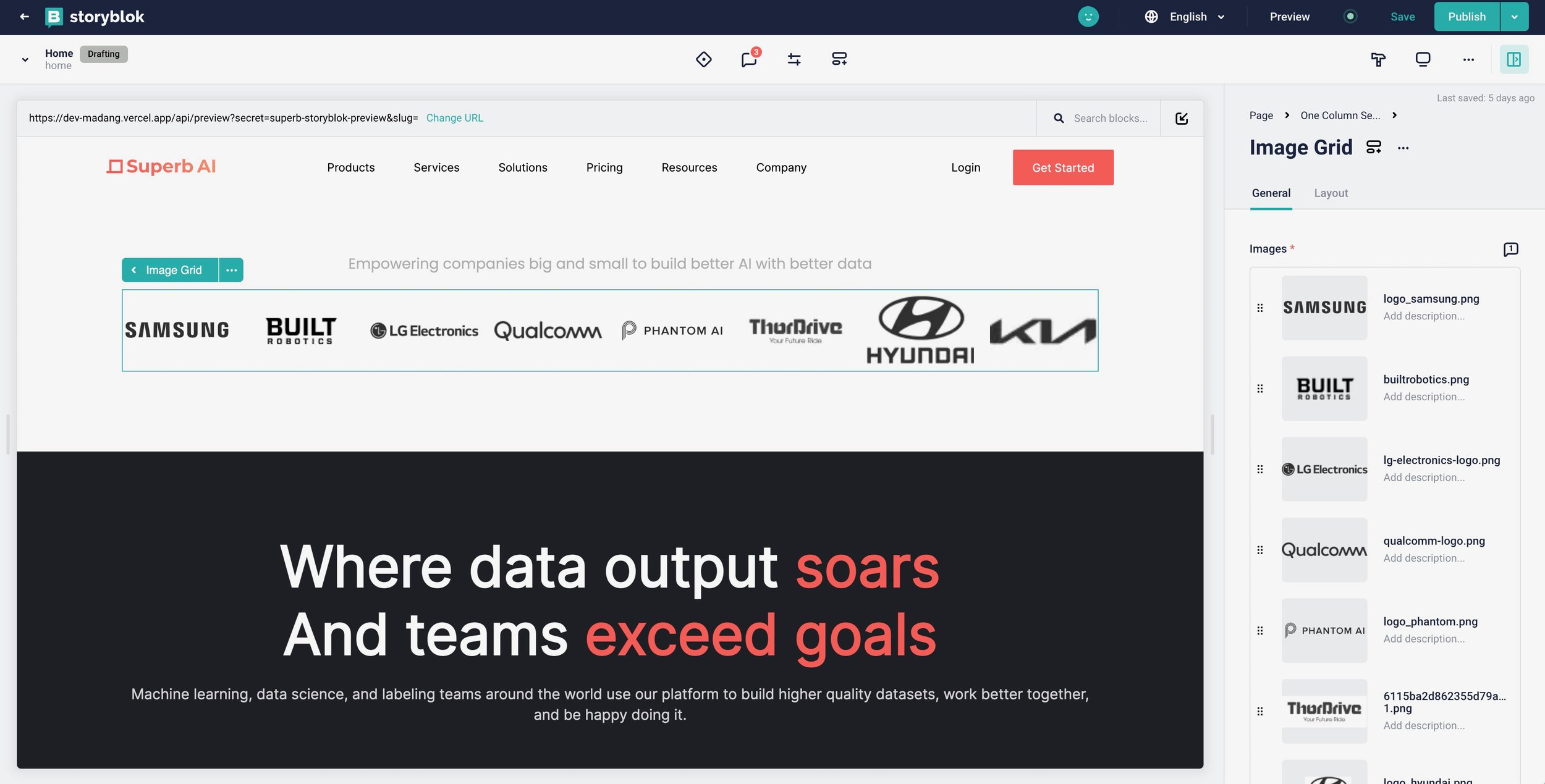Click the back arrow next to Storyblok logo
The image size is (1545, 784).
[24, 17]
